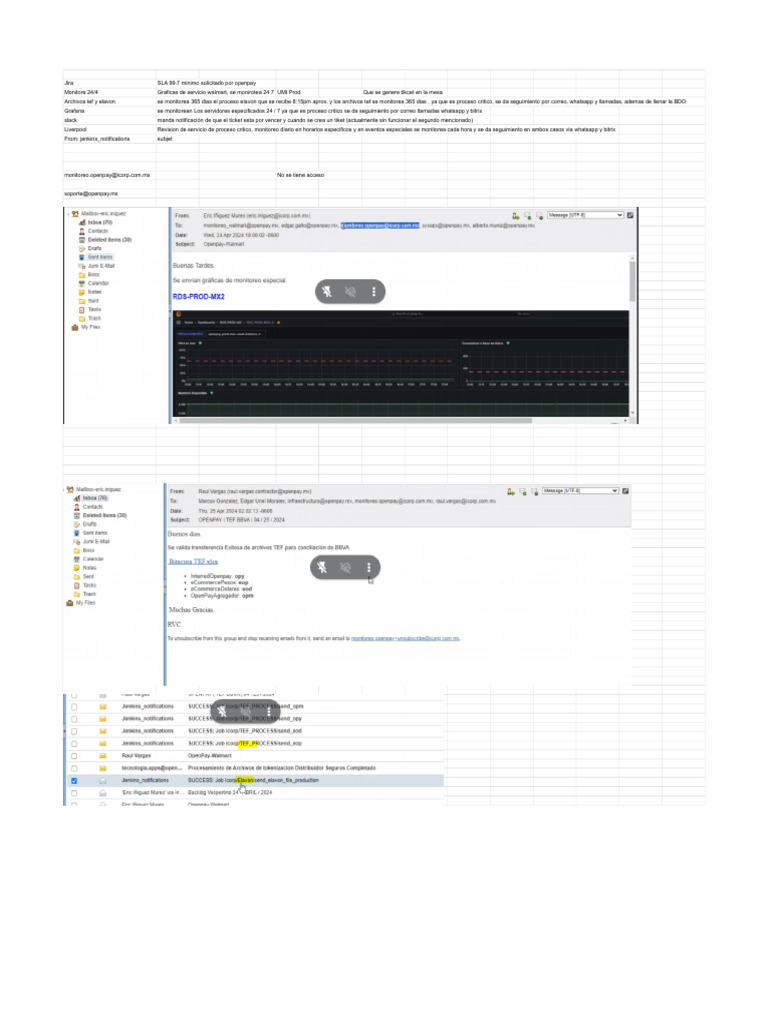Click pin-off icon on overlay in TEF BBVA email
The width and height of the screenshot is (768, 1024).
[x=322, y=568]
